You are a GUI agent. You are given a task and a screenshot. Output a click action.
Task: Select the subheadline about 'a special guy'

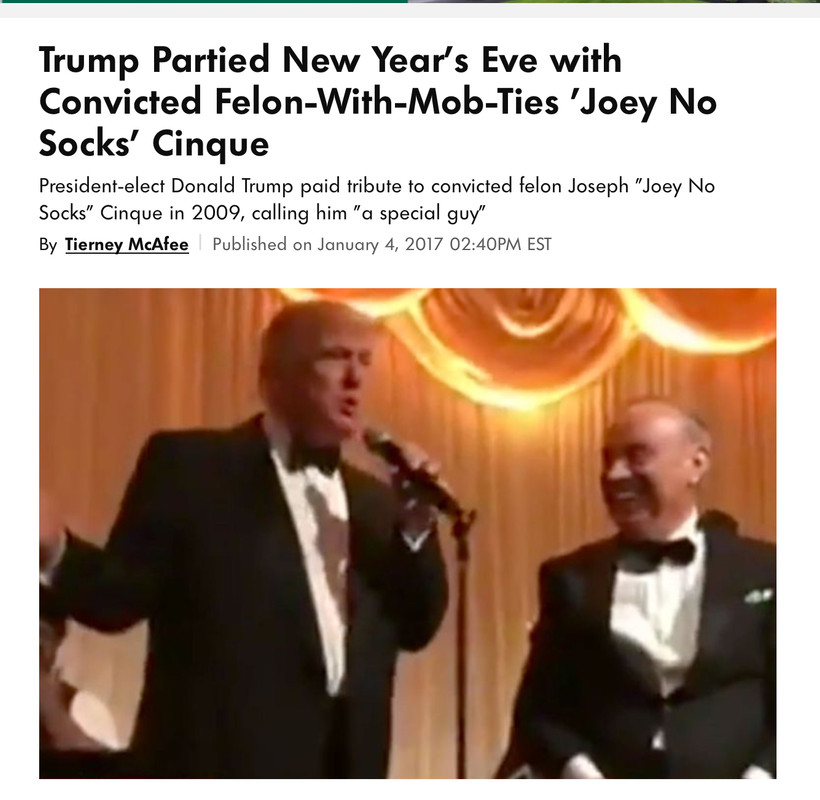[377, 199]
